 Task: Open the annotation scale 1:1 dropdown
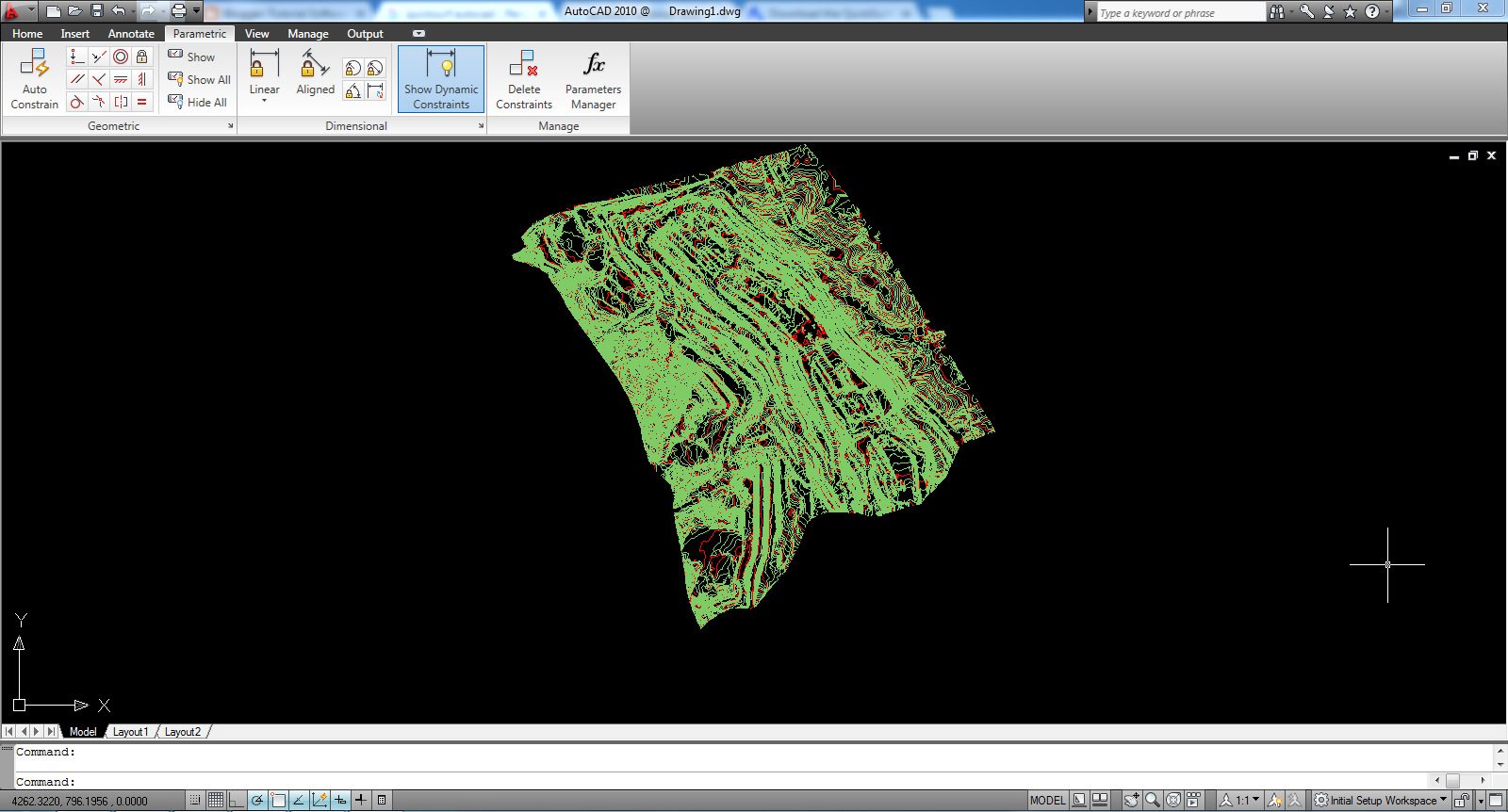(x=1238, y=801)
